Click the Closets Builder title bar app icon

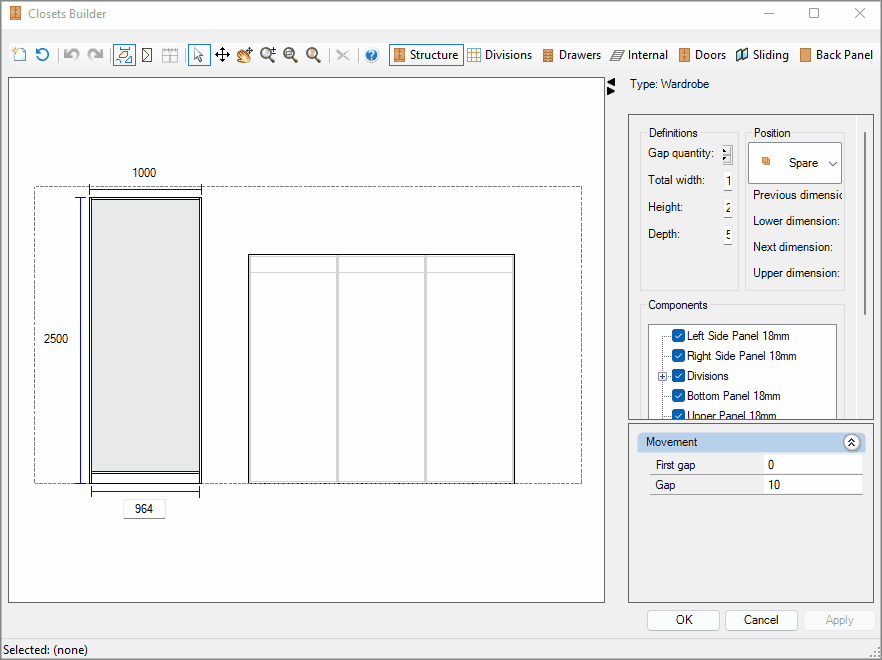[15, 14]
